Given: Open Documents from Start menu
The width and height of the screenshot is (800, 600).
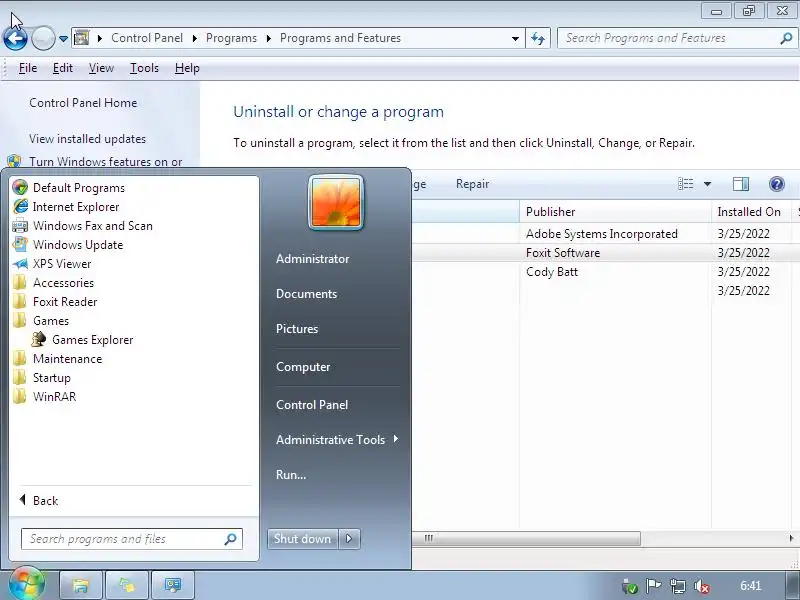Looking at the screenshot, I should pyautogui.click(x=306, y=294).
